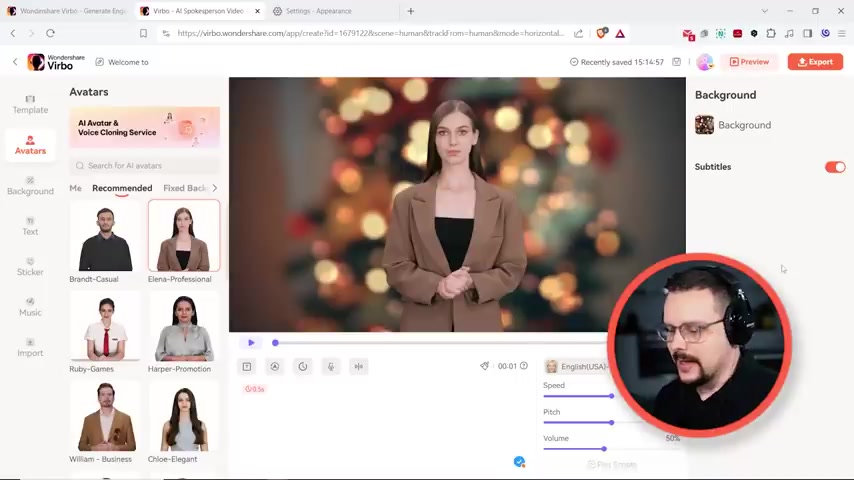The width and height of the screenshot is (854, 480).
Task: Click the text script icon below preview
Action: tap(247, 367)
